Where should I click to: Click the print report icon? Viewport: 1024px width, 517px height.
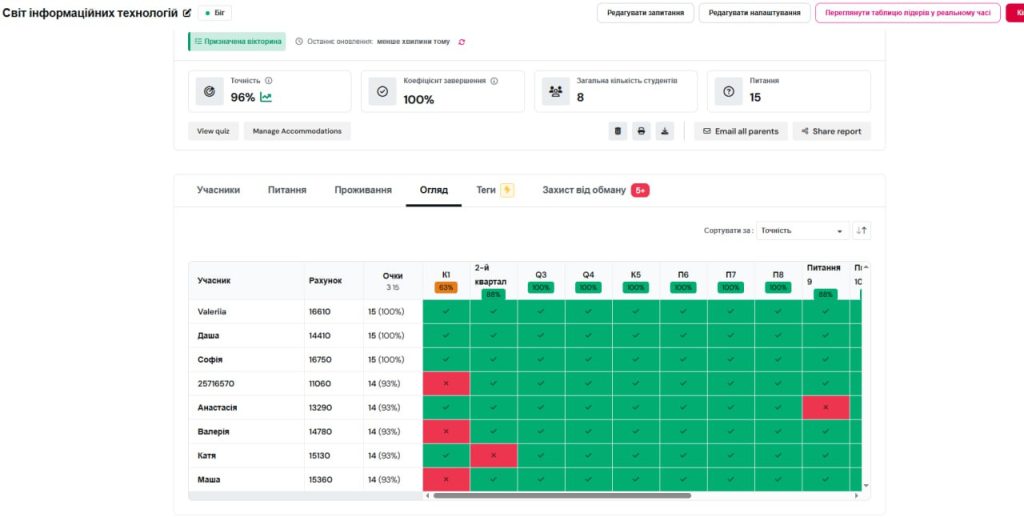[641, 131]
